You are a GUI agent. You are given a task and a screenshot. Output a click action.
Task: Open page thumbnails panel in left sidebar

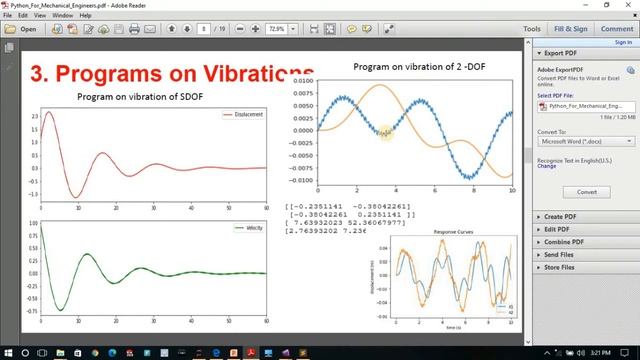coord(9,48)
